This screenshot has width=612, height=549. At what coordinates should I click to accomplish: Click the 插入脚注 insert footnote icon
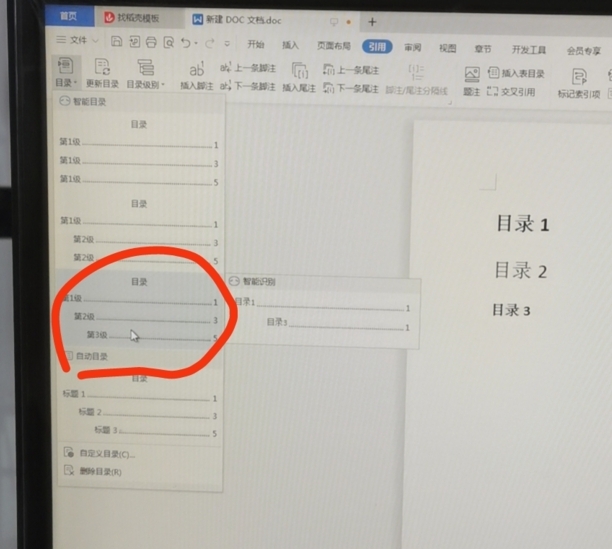click(196, 69)
